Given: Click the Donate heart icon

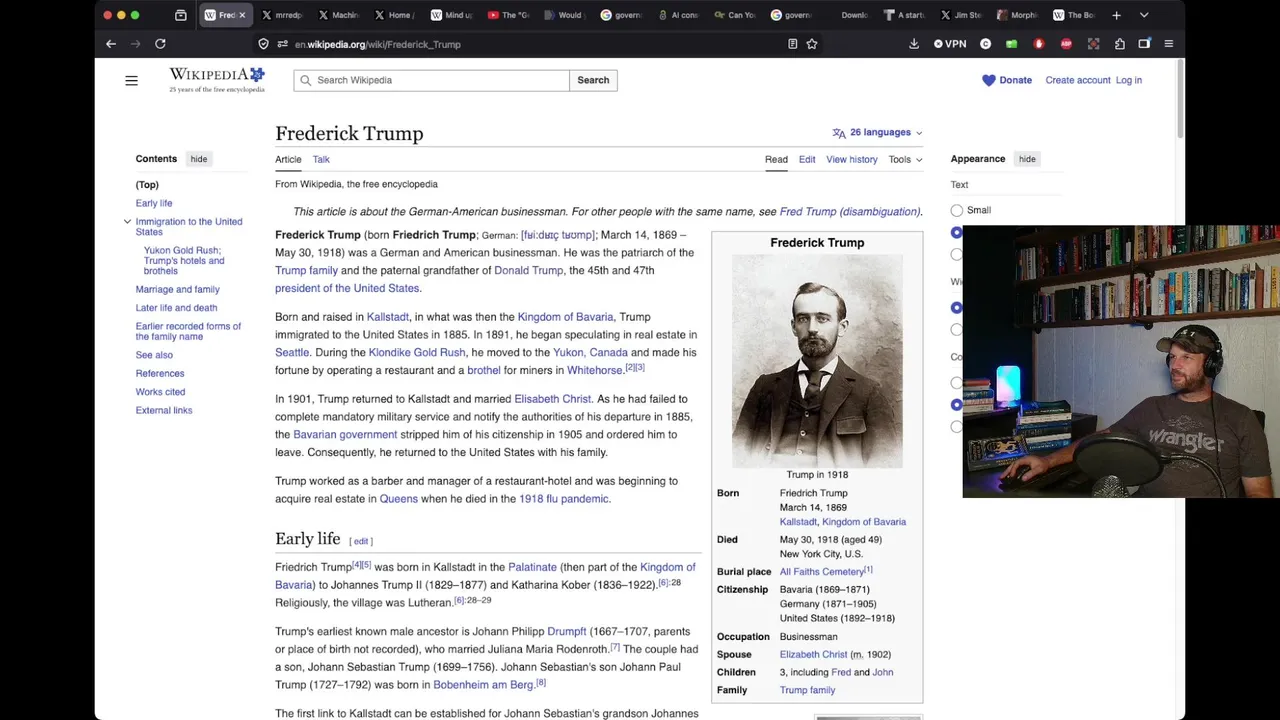Looking at the screenshot, I should pyautogui.click(x=989, y=80).
